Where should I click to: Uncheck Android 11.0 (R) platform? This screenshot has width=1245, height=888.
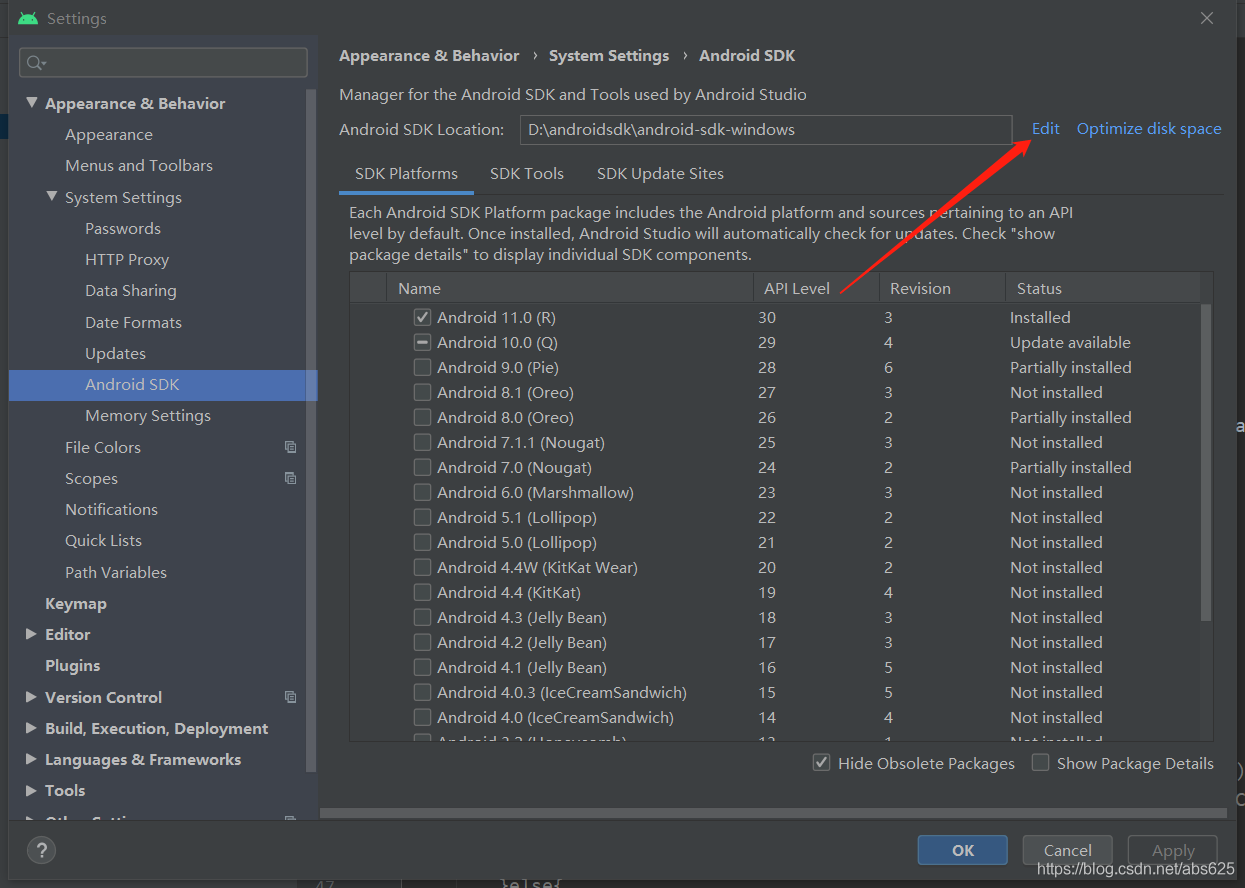click(x=421, y=316)
